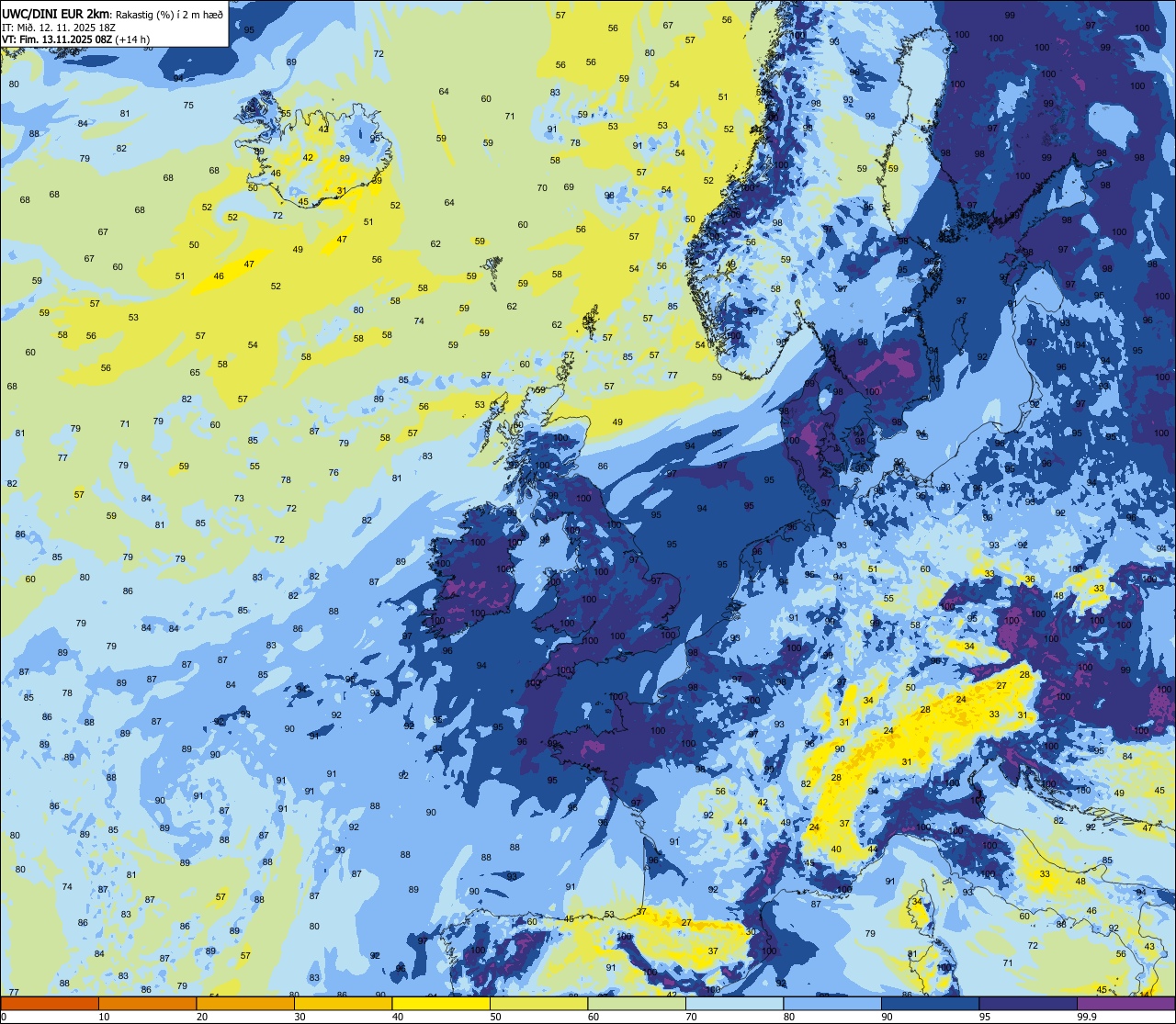Select the 40–50% bright yellow legend swatch
The width and height of the screenshot is (1176, 1024).
point(441,1003)
